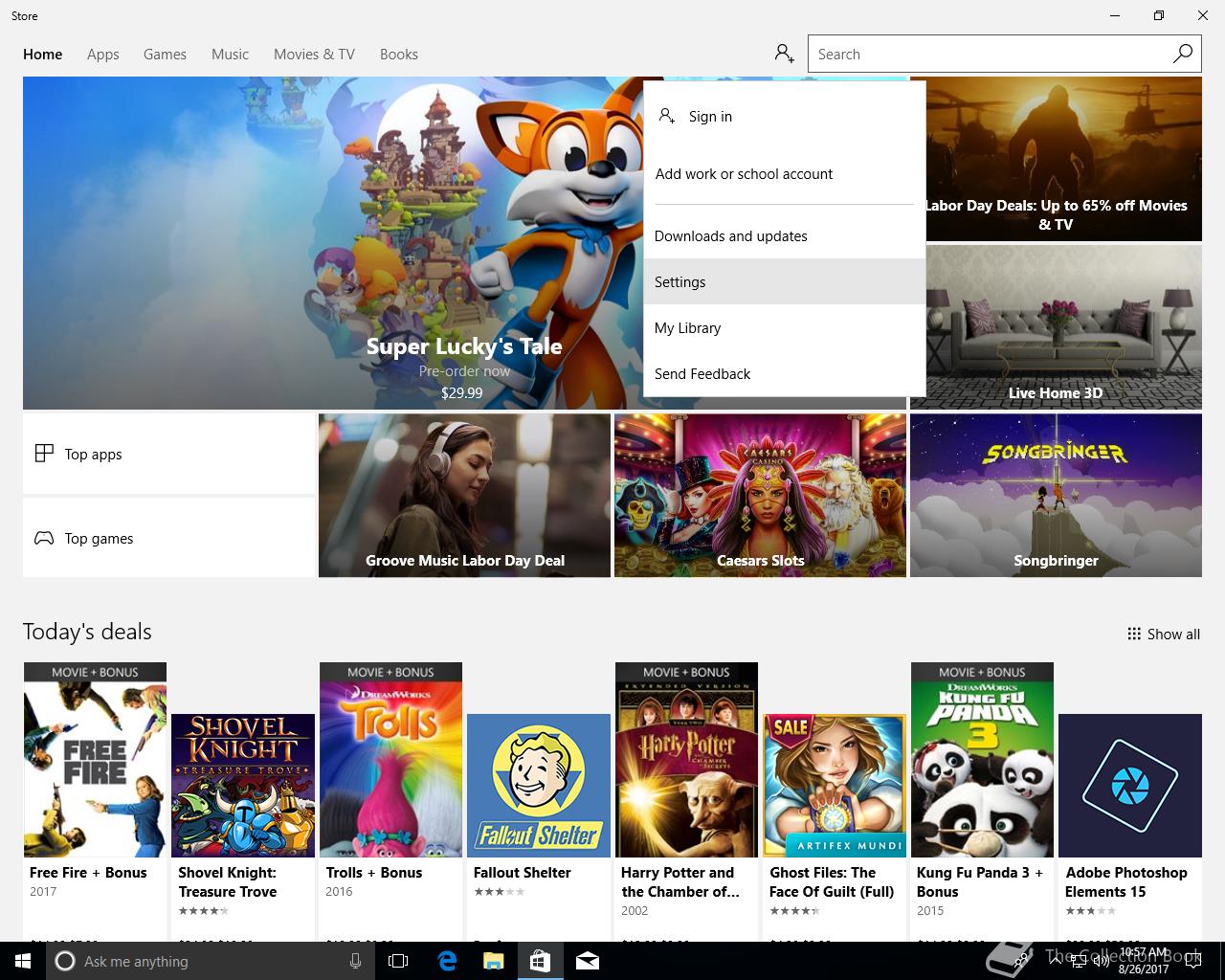Image resolution: width=1225 pixels, height=980 pixels.
Task: Click the volume speaker icon in the system tray
Action: (1100, 962)
